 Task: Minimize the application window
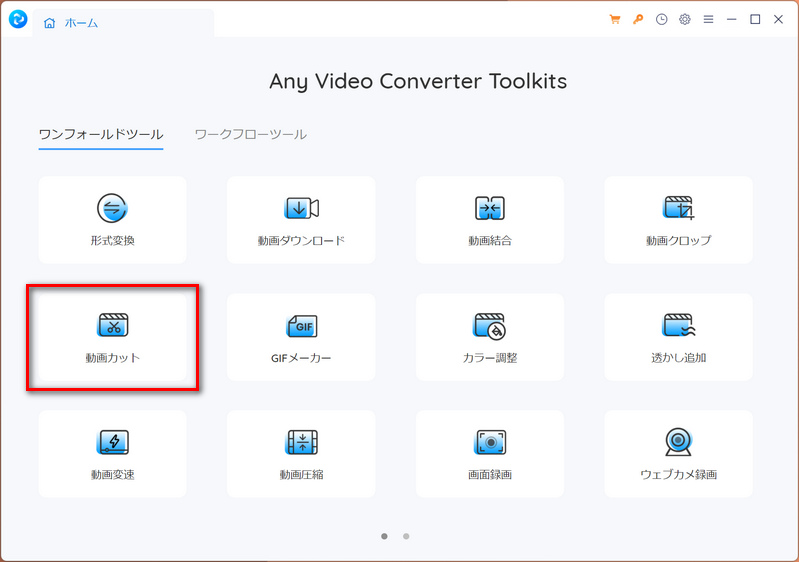pyautogui.click(x=732, y=19)
